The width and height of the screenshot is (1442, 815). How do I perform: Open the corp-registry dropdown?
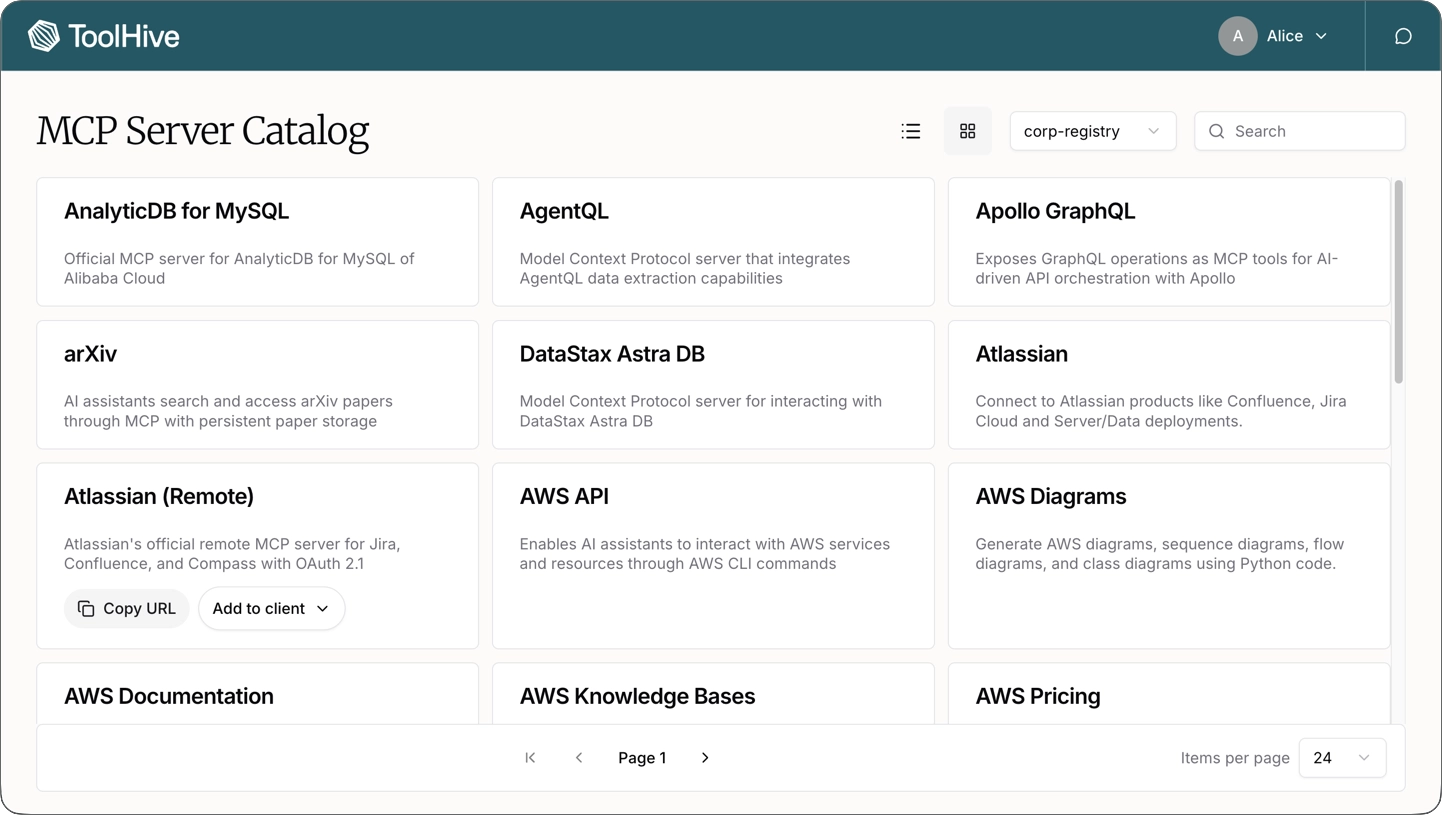pyautogui.click(x=1092, y=131)
